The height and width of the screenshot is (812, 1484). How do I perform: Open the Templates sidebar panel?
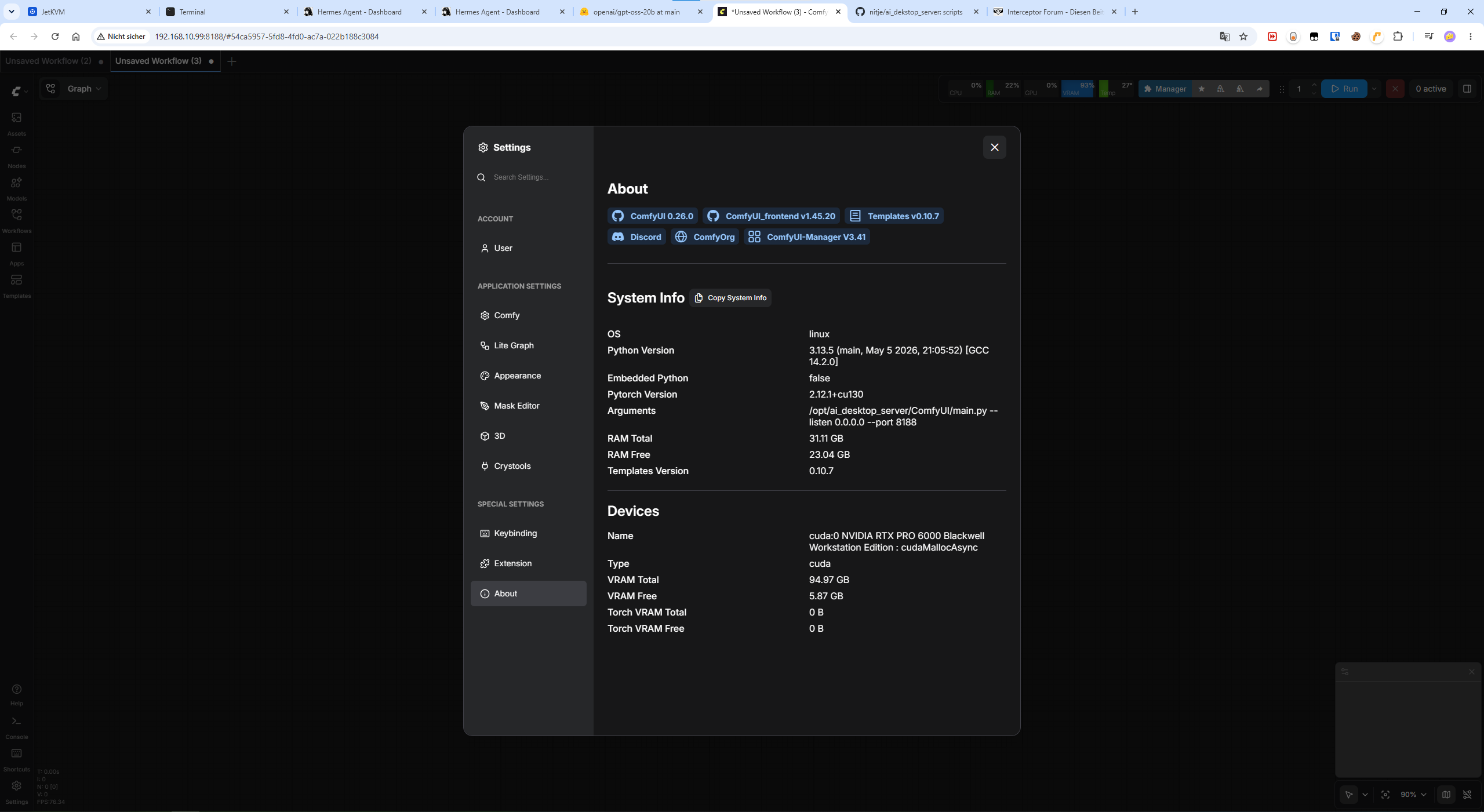click(16, 286)
